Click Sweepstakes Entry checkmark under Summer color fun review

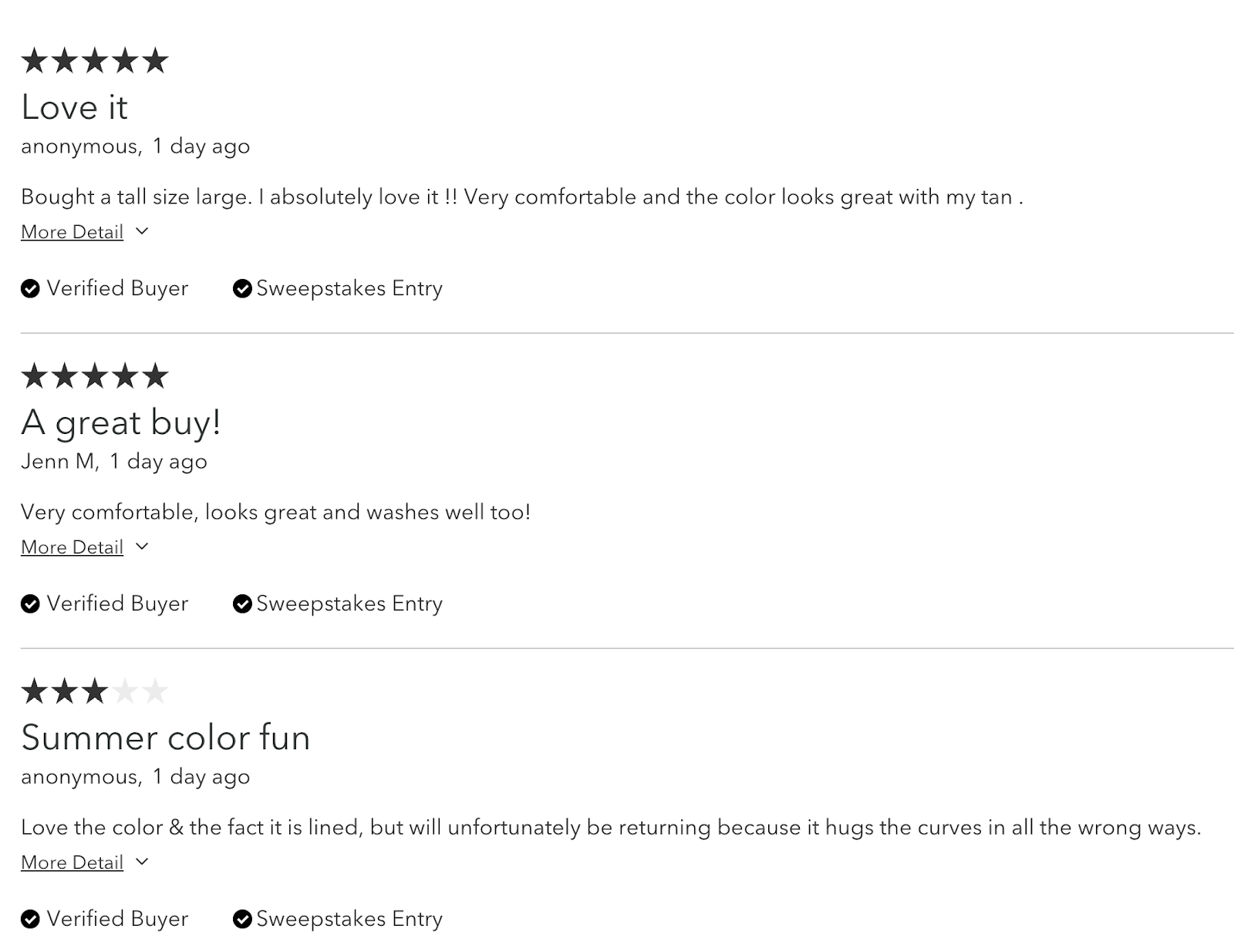tap(242, 919)
